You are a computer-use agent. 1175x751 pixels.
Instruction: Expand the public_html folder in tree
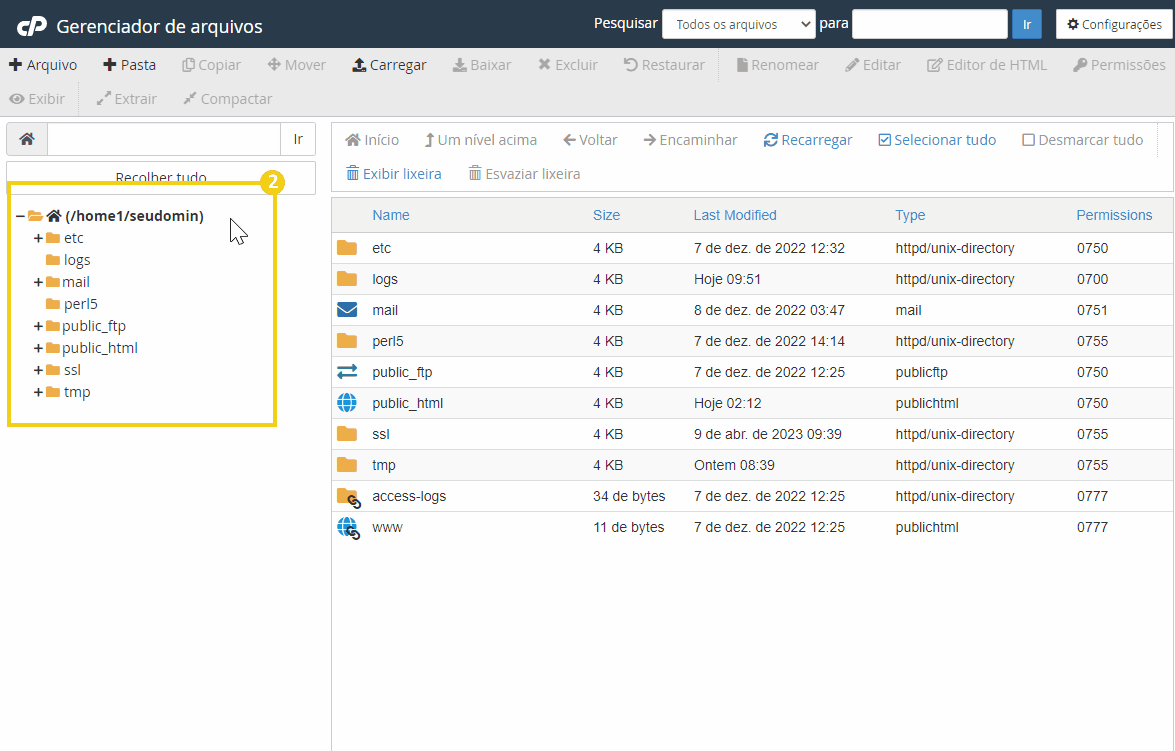point(38,349)
